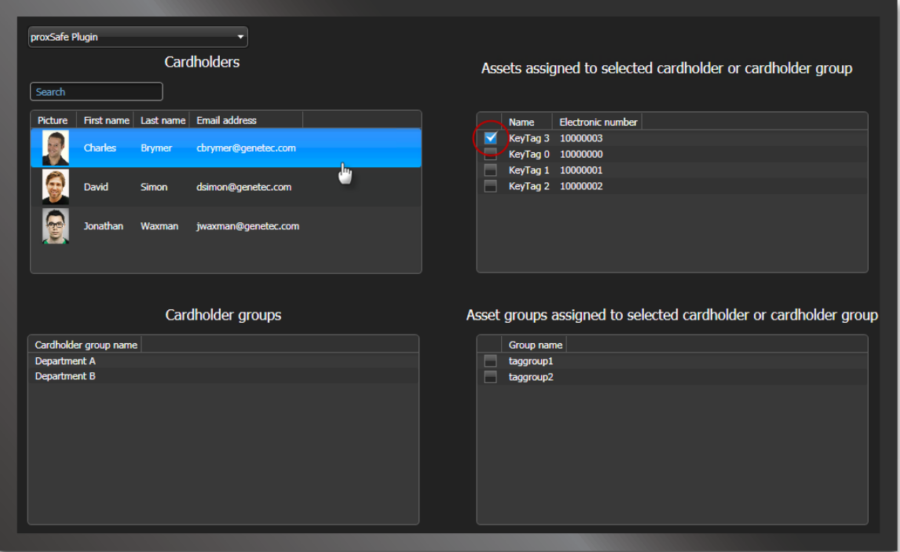
Task: Uncheck the KeyTag 3 checkbox
Action: click(490, 138)
